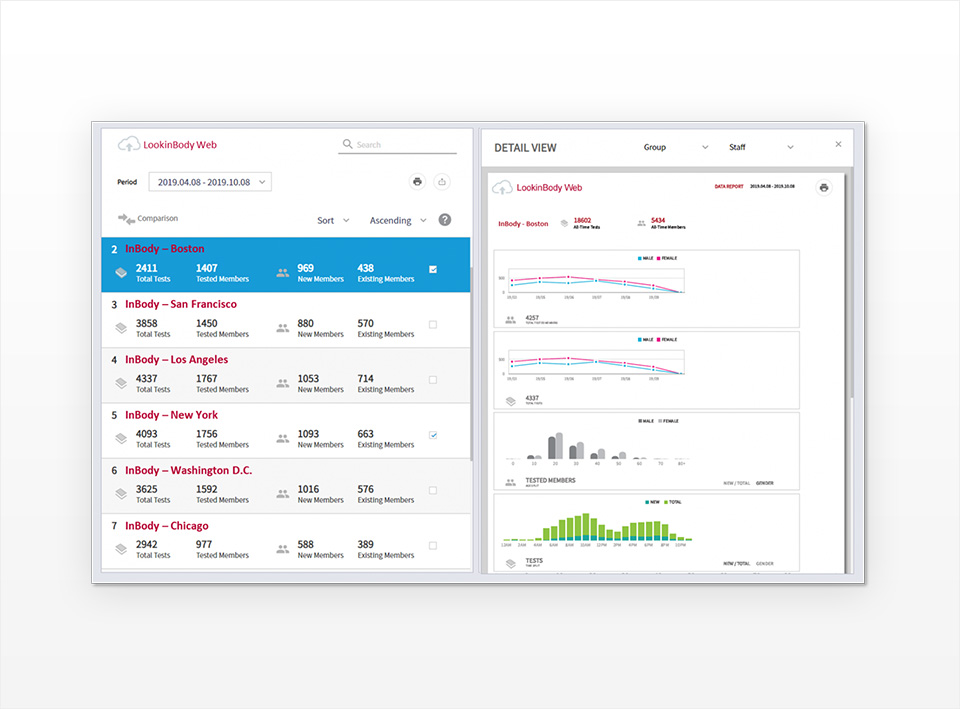Screen dimensions: 960x709
Task: Check the InBody – San Francisco checkbox
Action: (x=433, y=324)
